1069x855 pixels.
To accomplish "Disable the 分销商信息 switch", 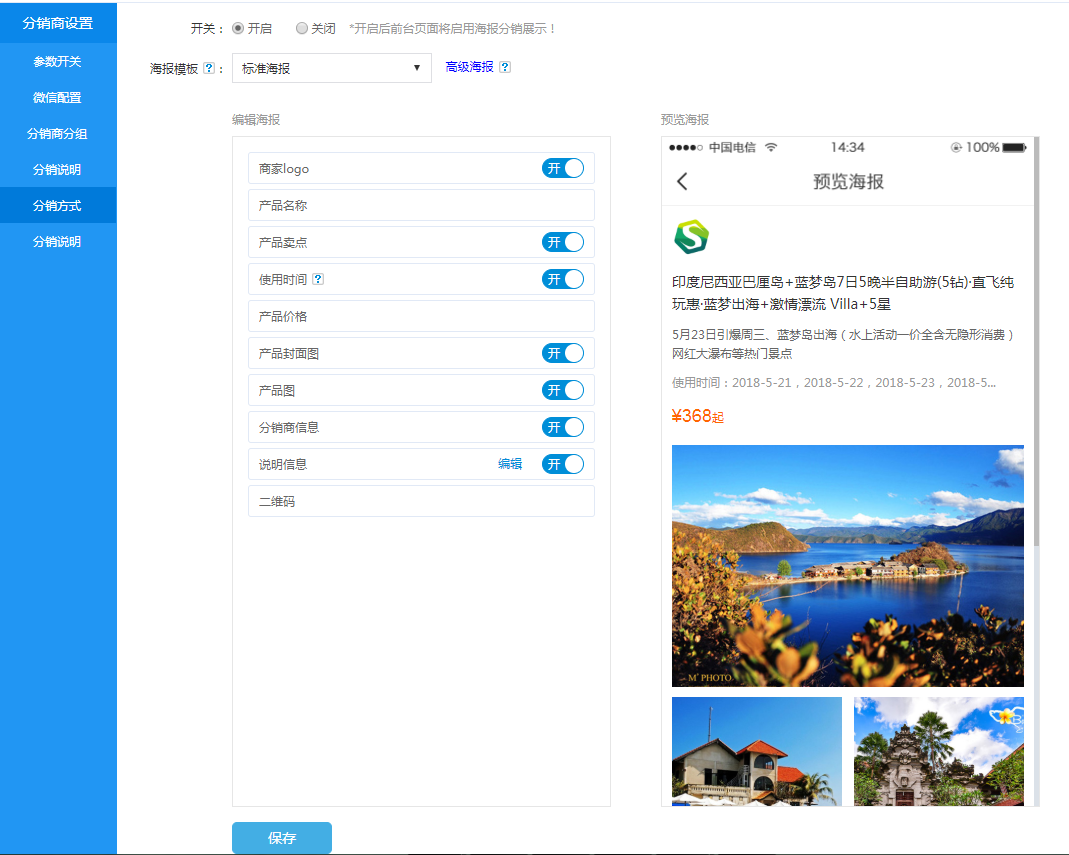I will 562,427.
